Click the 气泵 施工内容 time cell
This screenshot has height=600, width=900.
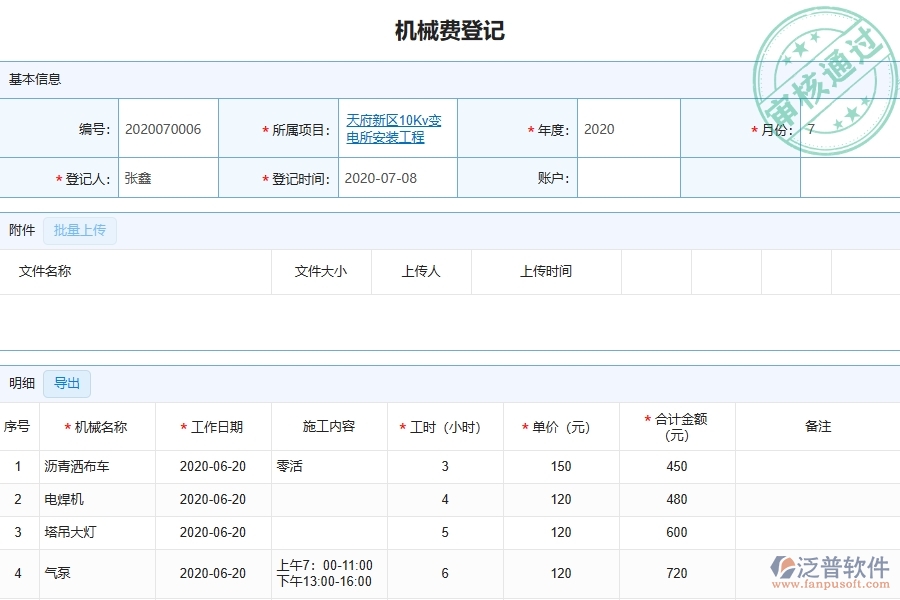[x=324, y=573]
